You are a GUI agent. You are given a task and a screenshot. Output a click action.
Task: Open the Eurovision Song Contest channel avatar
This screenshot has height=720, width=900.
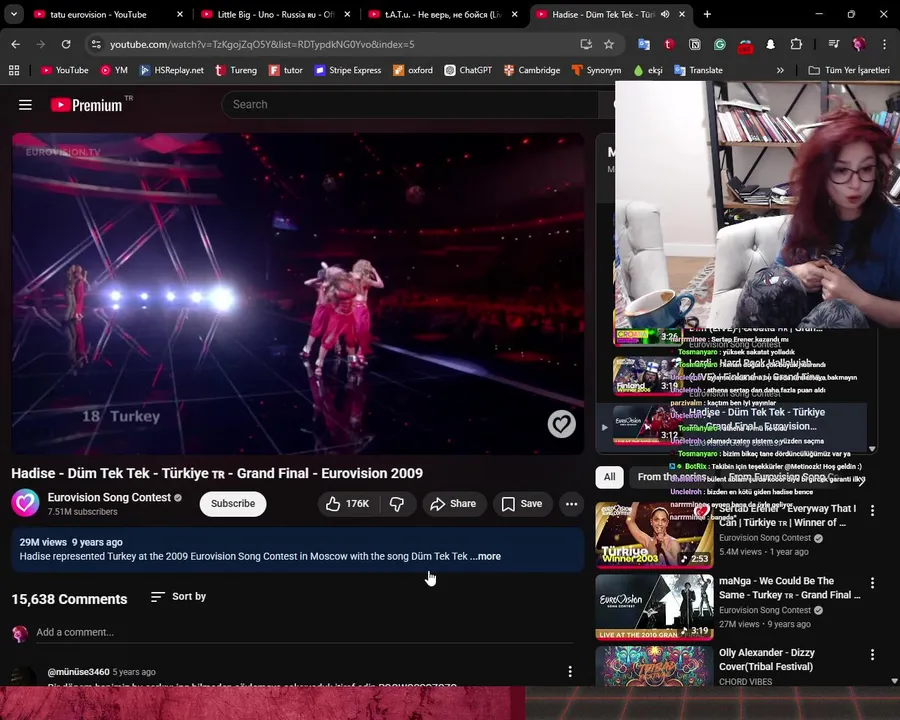coord(25,503)
